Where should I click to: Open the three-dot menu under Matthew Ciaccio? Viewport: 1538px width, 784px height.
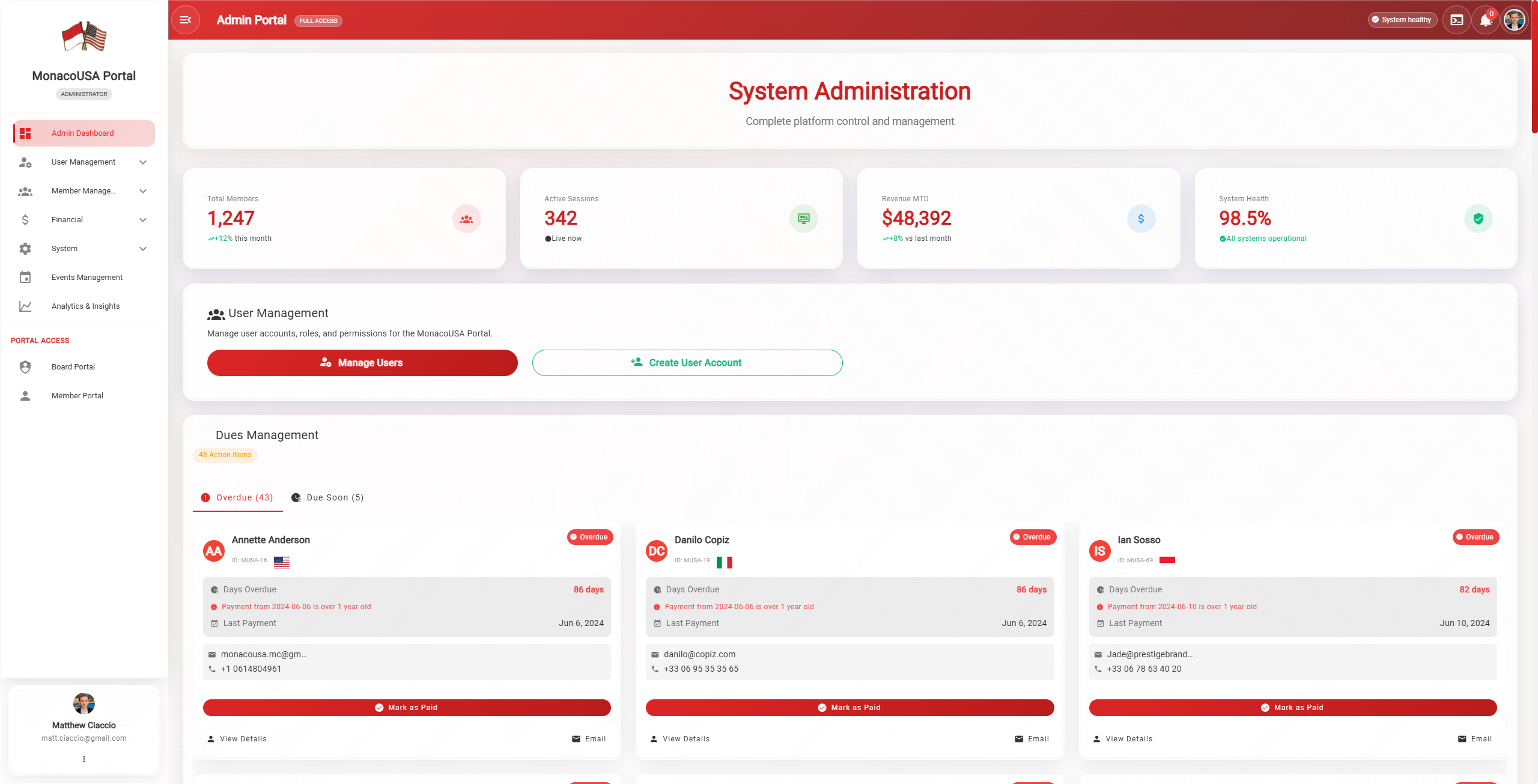click(x=84, y=759)
